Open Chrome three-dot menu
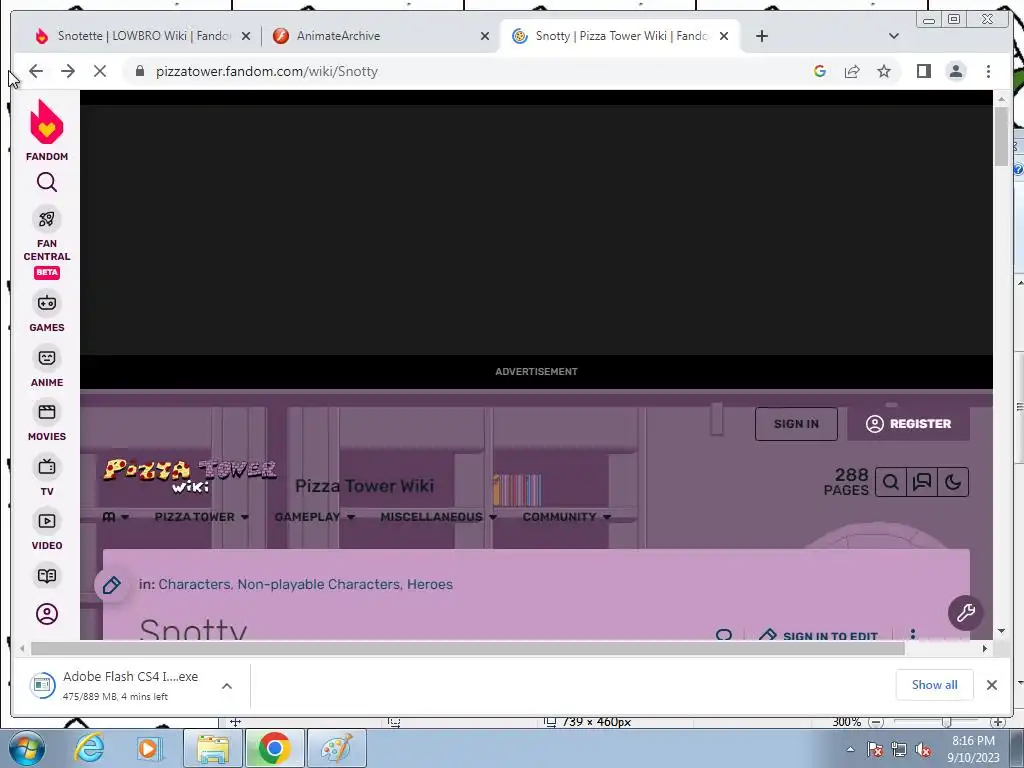The width and height of the screenshot is (1024, 768). click(x=988, y=71)
